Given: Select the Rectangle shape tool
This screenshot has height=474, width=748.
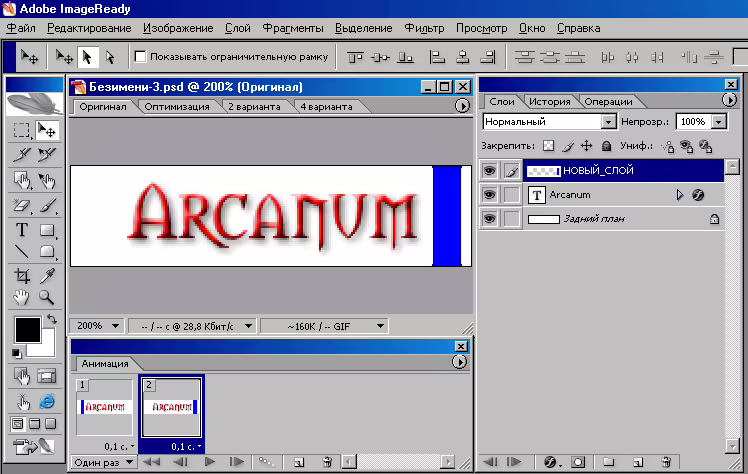Looking at the screenshot, I should coord(47,230).
